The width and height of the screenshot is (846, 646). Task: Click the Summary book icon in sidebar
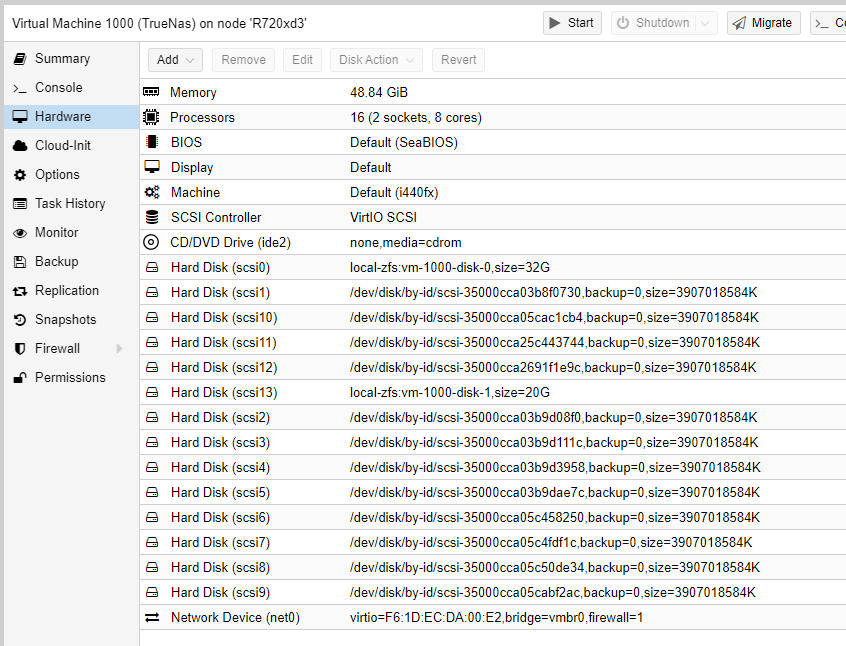(20, 58)
